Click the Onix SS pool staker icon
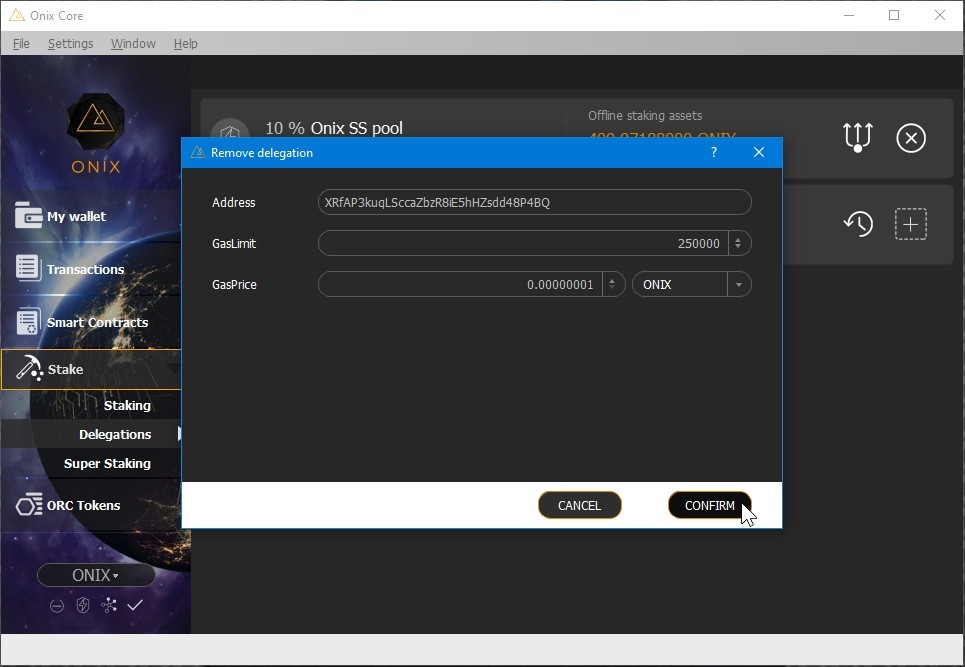The width and height of the screenshot is (965, 667). tap(230, 130)
